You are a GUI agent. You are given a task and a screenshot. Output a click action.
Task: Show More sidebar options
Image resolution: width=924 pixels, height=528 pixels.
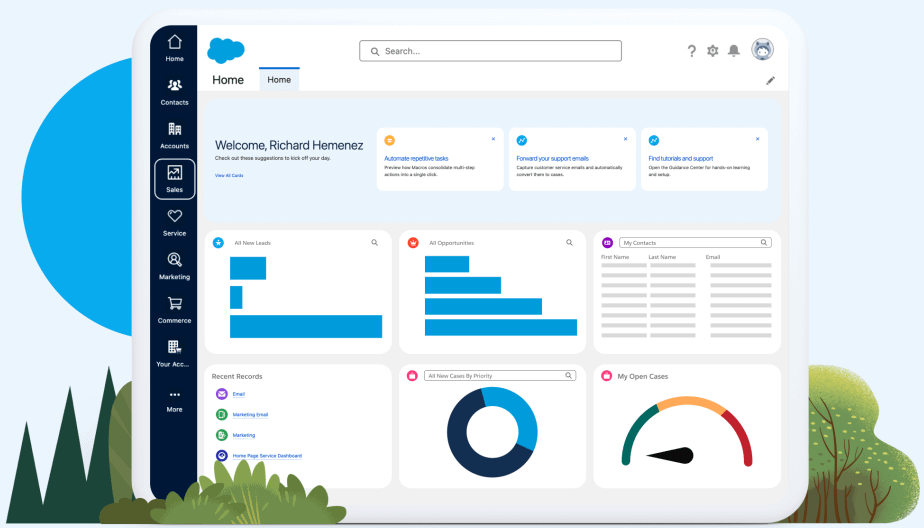coord(174,401)
